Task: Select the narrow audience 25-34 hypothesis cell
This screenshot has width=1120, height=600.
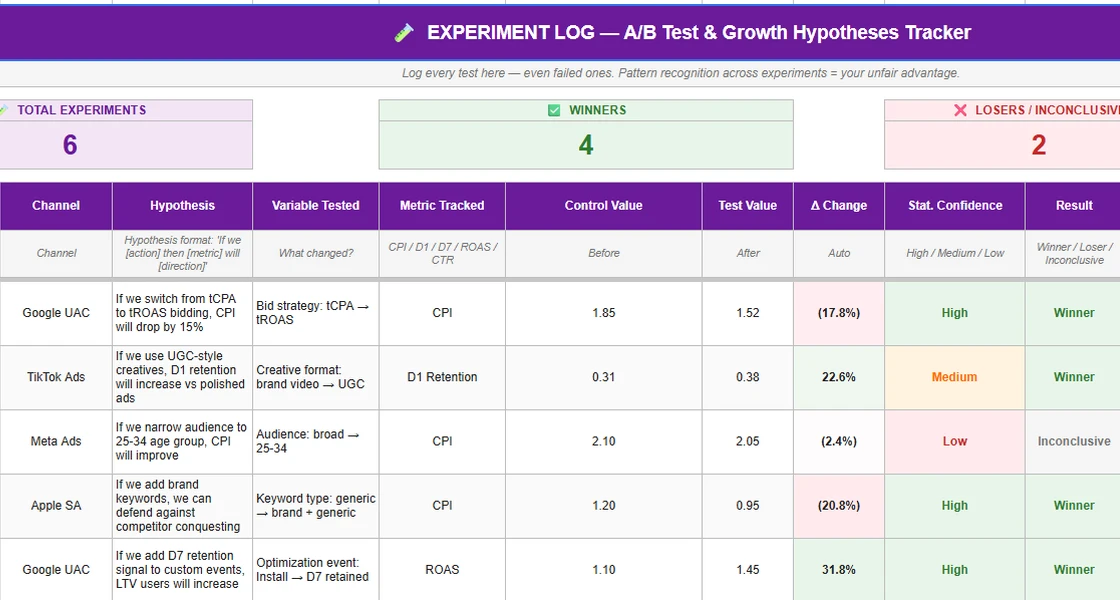Action: coord(182,441)
